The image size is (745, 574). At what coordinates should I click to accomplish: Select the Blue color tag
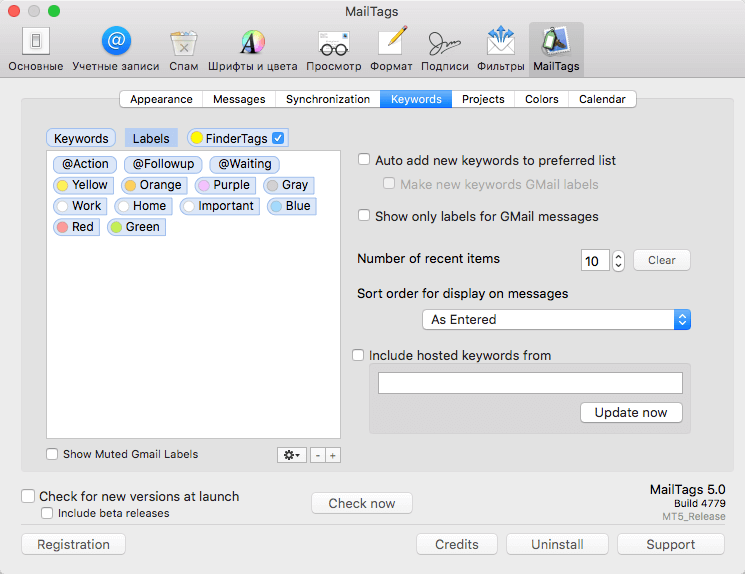(x=292, y=206)
